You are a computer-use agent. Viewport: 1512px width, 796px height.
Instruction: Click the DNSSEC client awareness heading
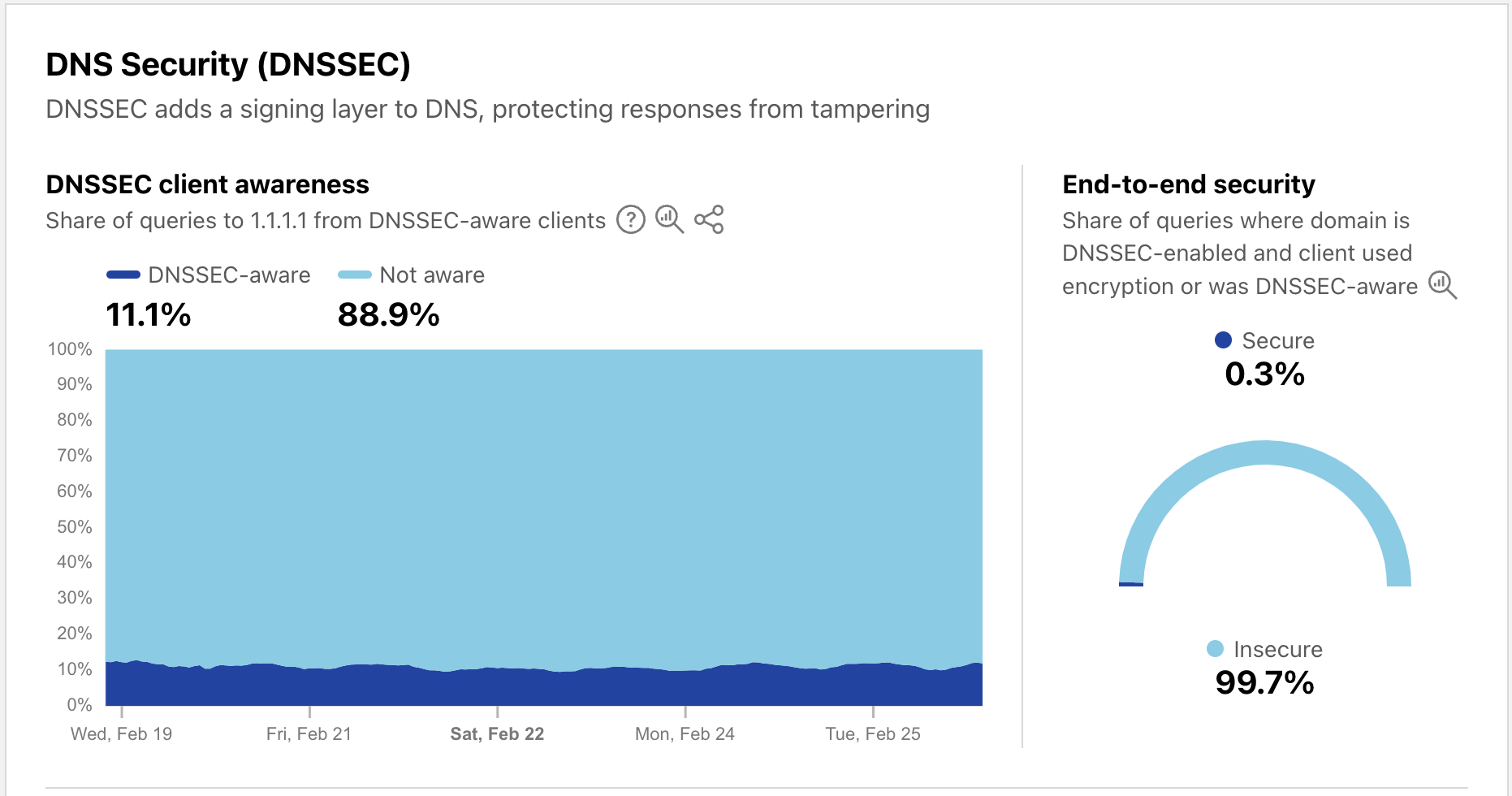tap(207, 184)
